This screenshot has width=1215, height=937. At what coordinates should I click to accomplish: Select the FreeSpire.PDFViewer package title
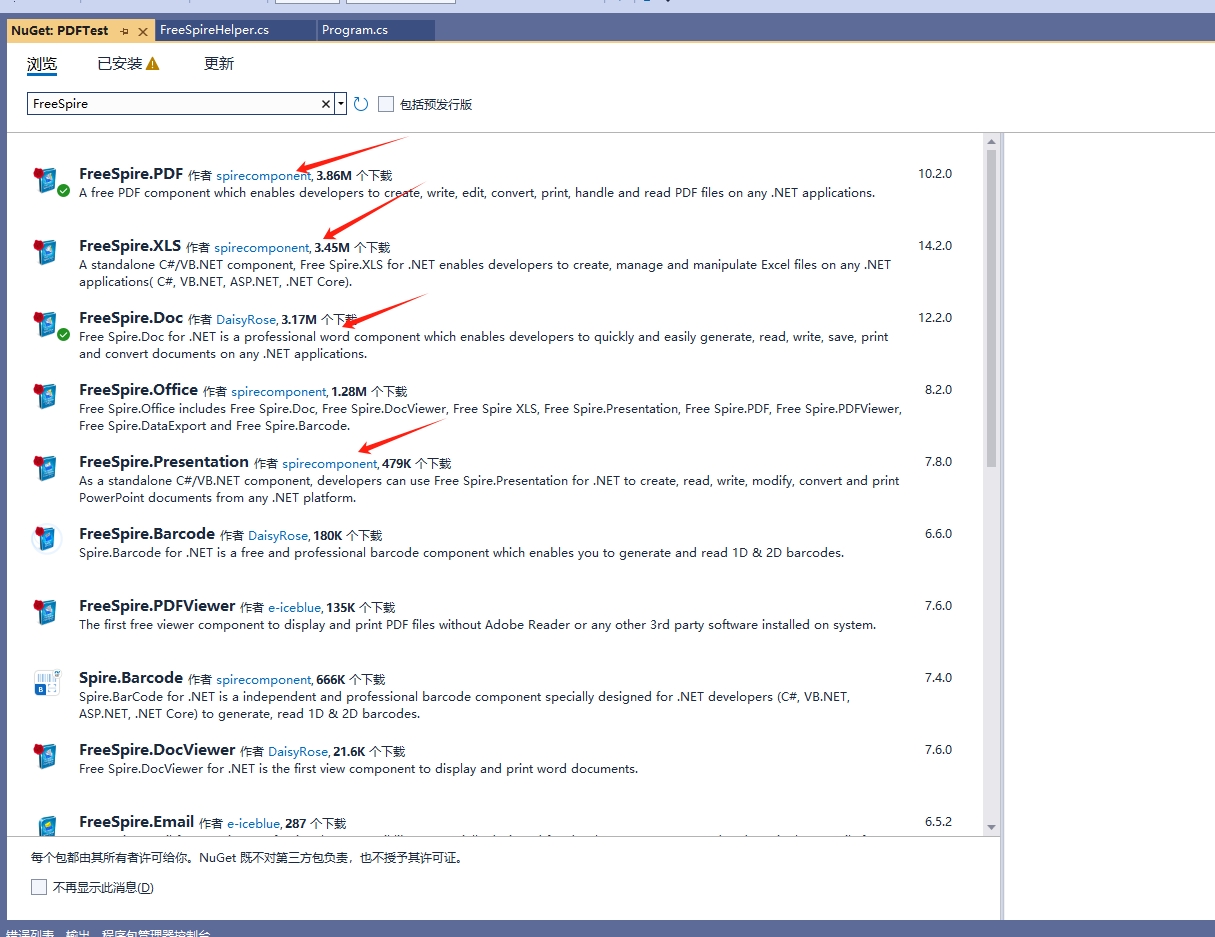157,606
